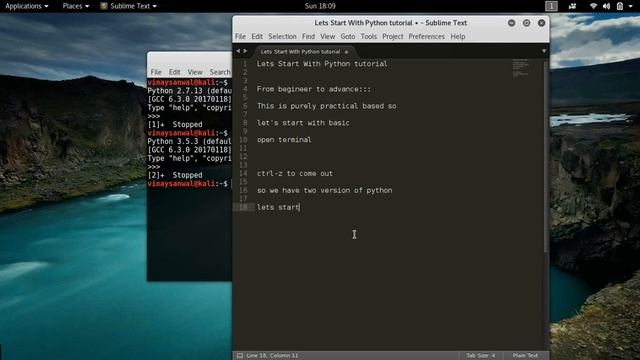Open the Selection menu
Screen dimensions: 640x360
[x=282, y=36]
